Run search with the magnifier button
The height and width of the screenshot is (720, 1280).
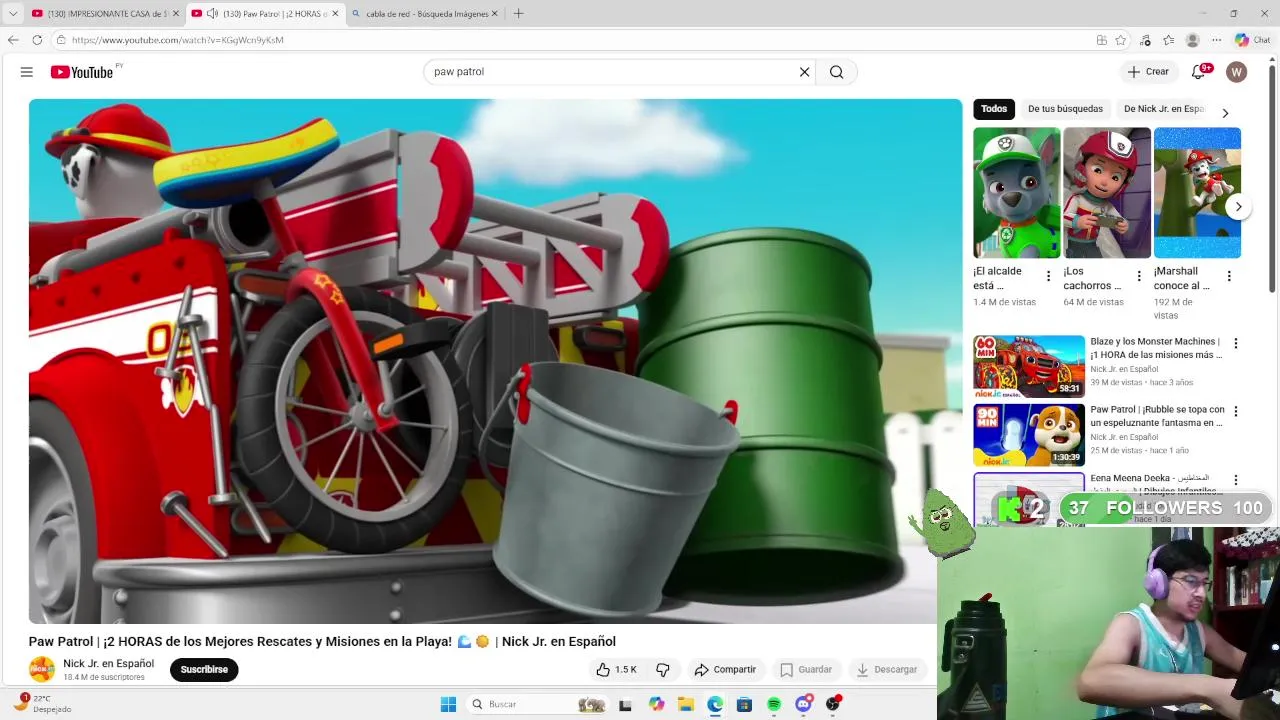[x=837, y=72]
